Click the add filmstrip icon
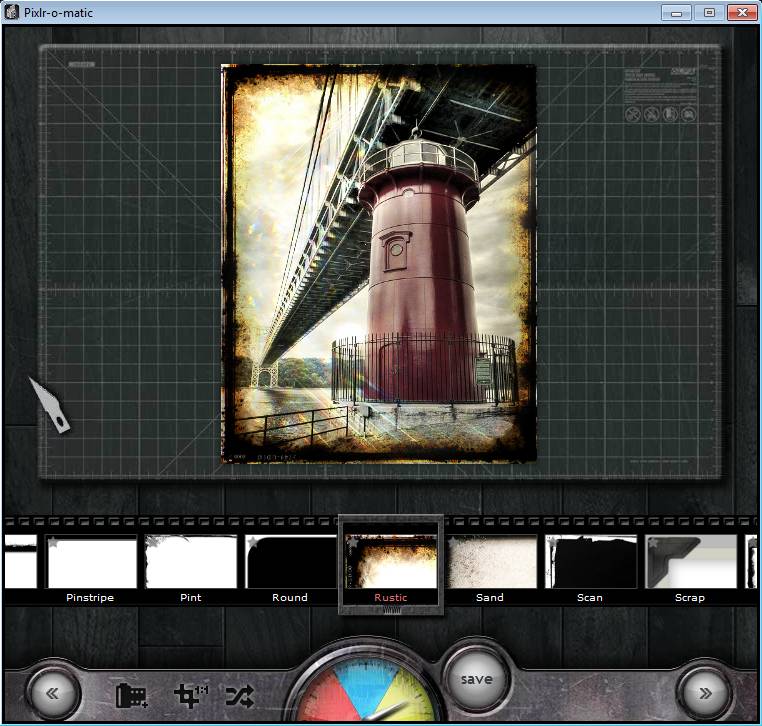The image size is (762, 726). pyautogui.click(x=131, y=695)
